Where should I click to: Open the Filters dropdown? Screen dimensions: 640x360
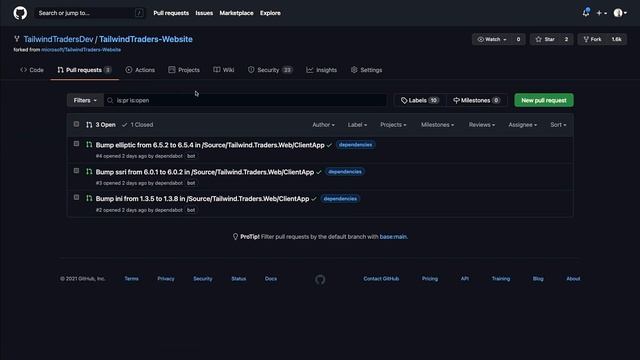pos(85,100)
